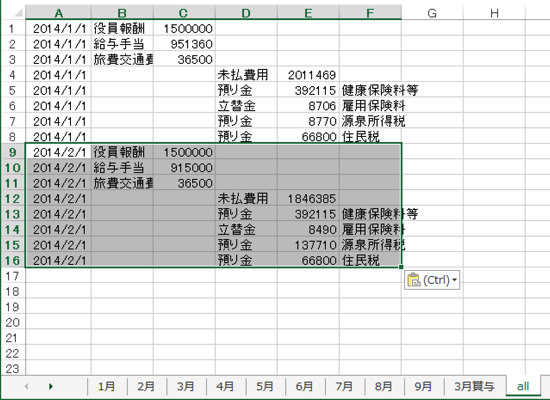Select column H header
Image resolution: width=550 pixels, height=400 pixels.
[x=494, y=13]
